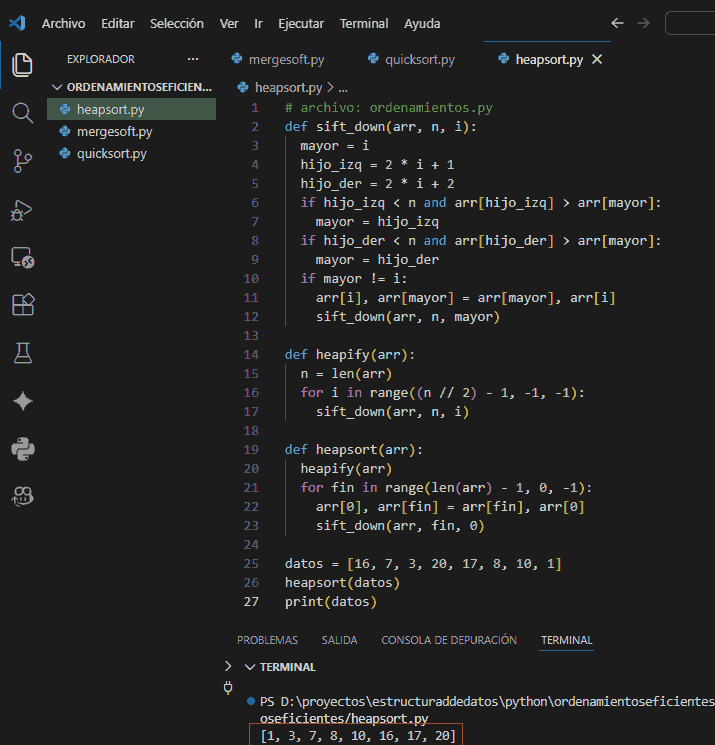Open the Testing flask icon
Screen dimensions: 715x745
tap(22, 352)
